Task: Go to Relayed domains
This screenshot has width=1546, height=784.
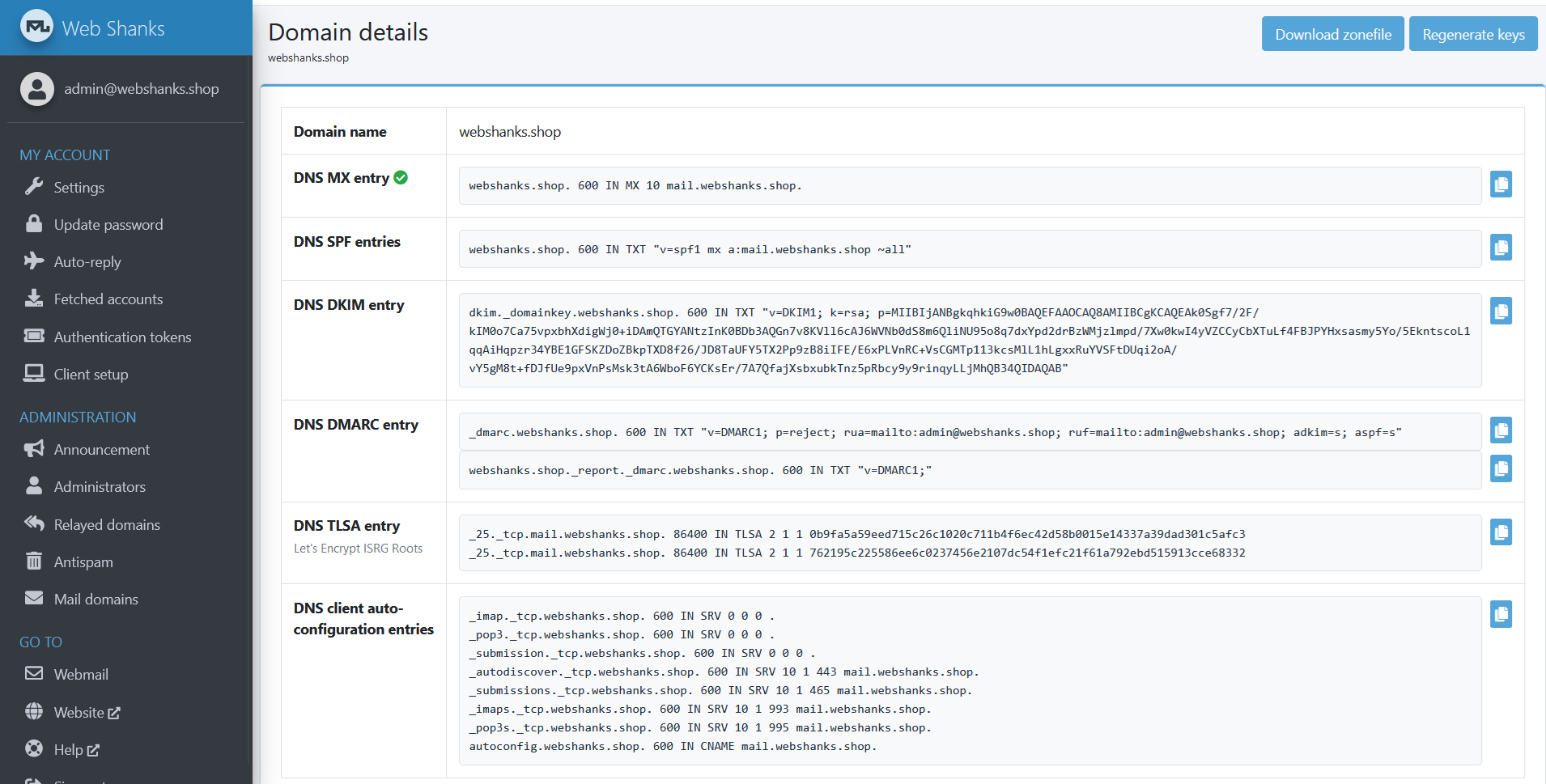Action: pos(107,525)
